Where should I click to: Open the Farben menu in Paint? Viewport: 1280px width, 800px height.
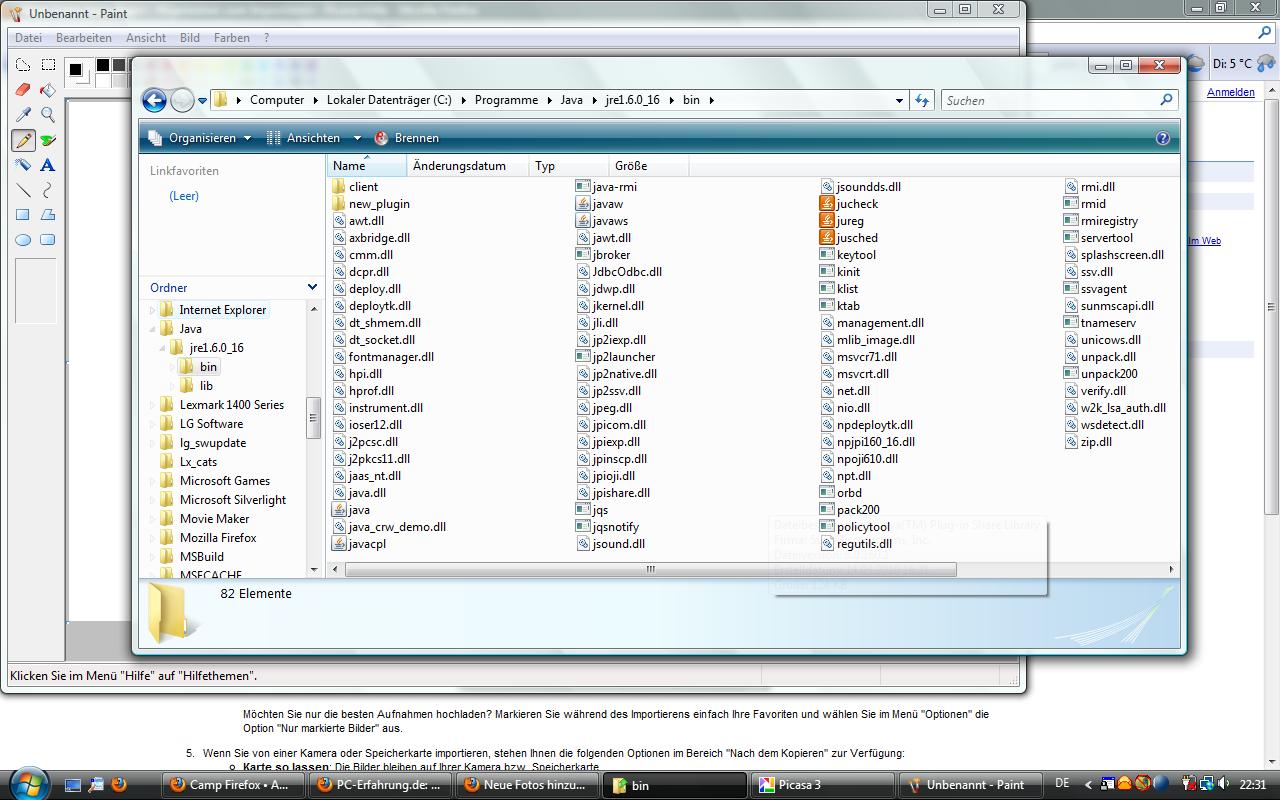[232, 38]
